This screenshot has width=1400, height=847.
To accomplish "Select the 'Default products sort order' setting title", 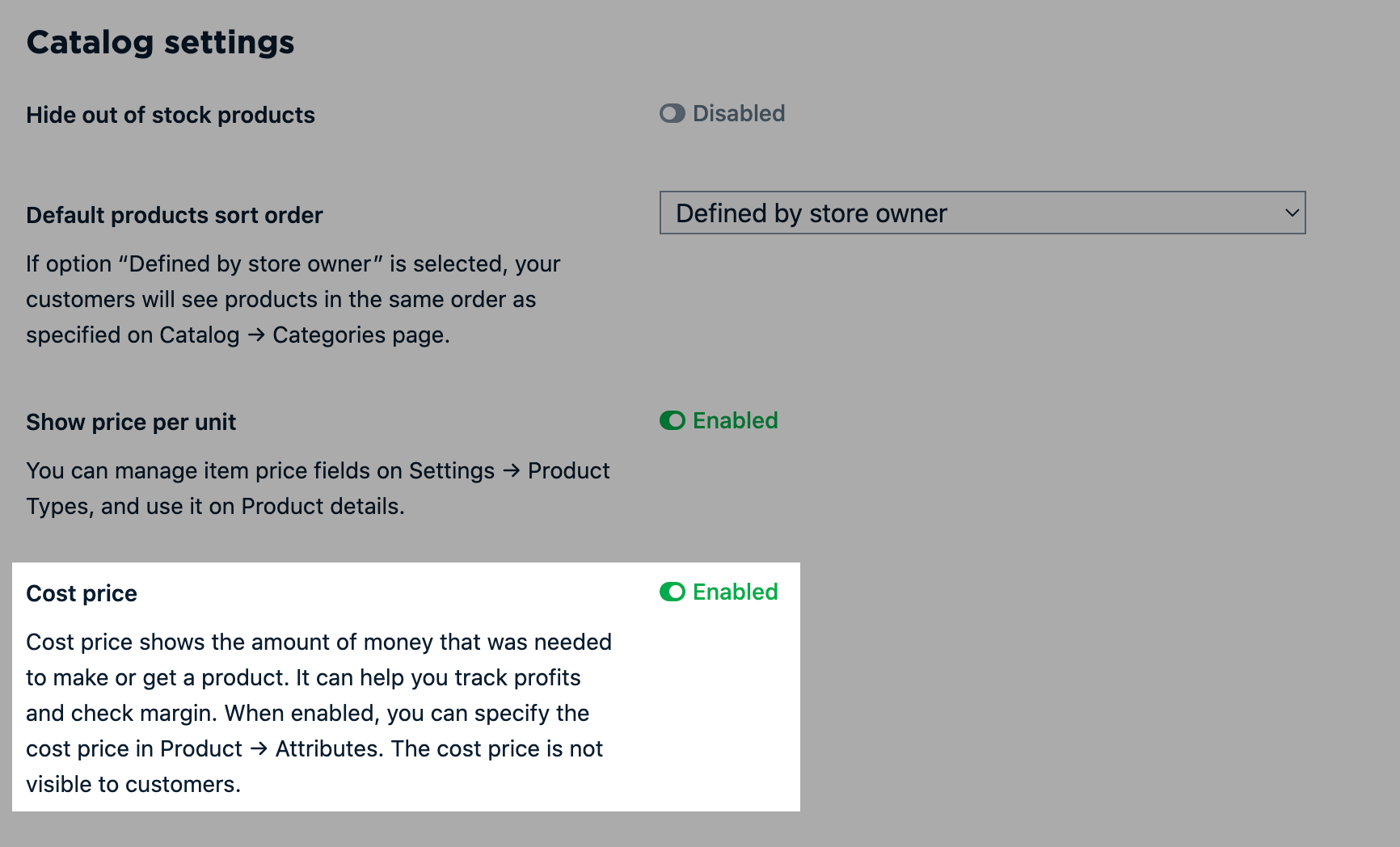I will pos(174,216).
